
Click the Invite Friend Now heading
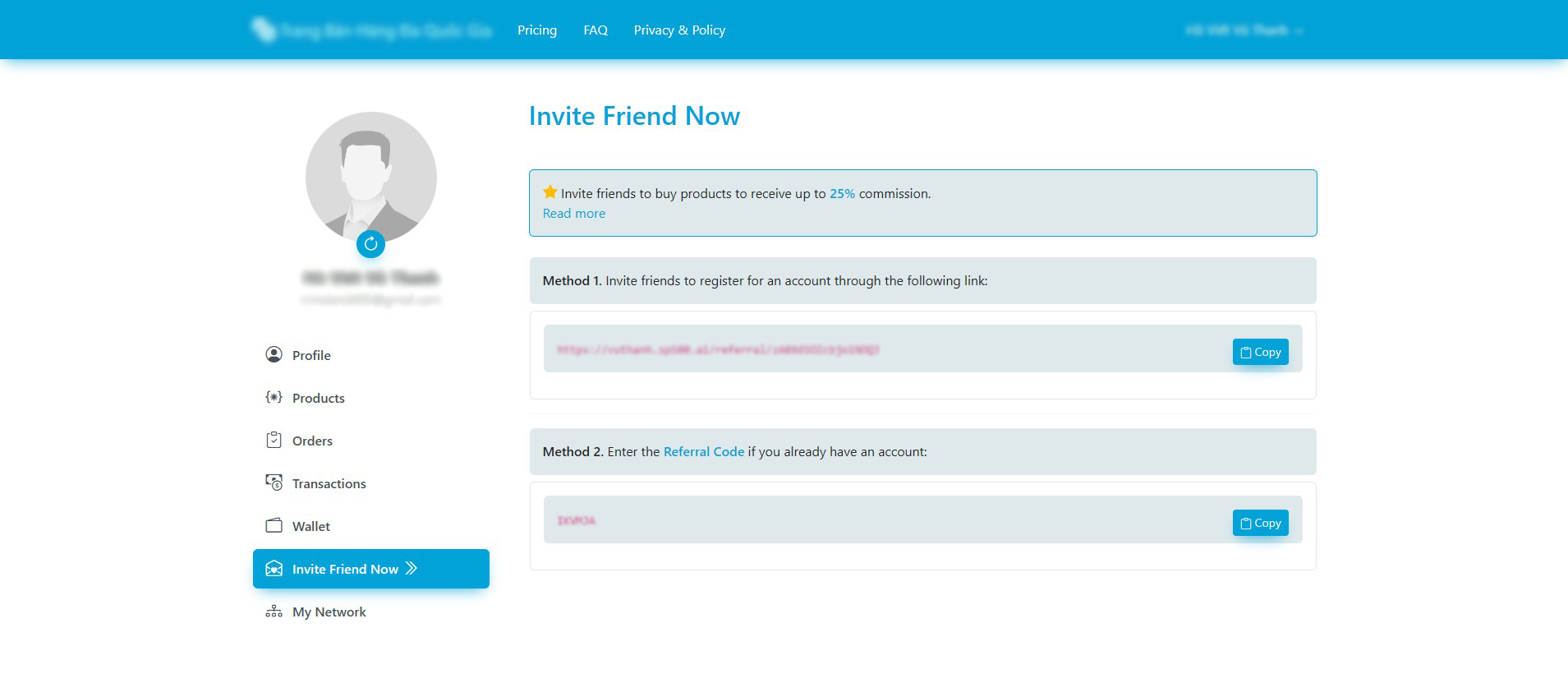point(634,116)
